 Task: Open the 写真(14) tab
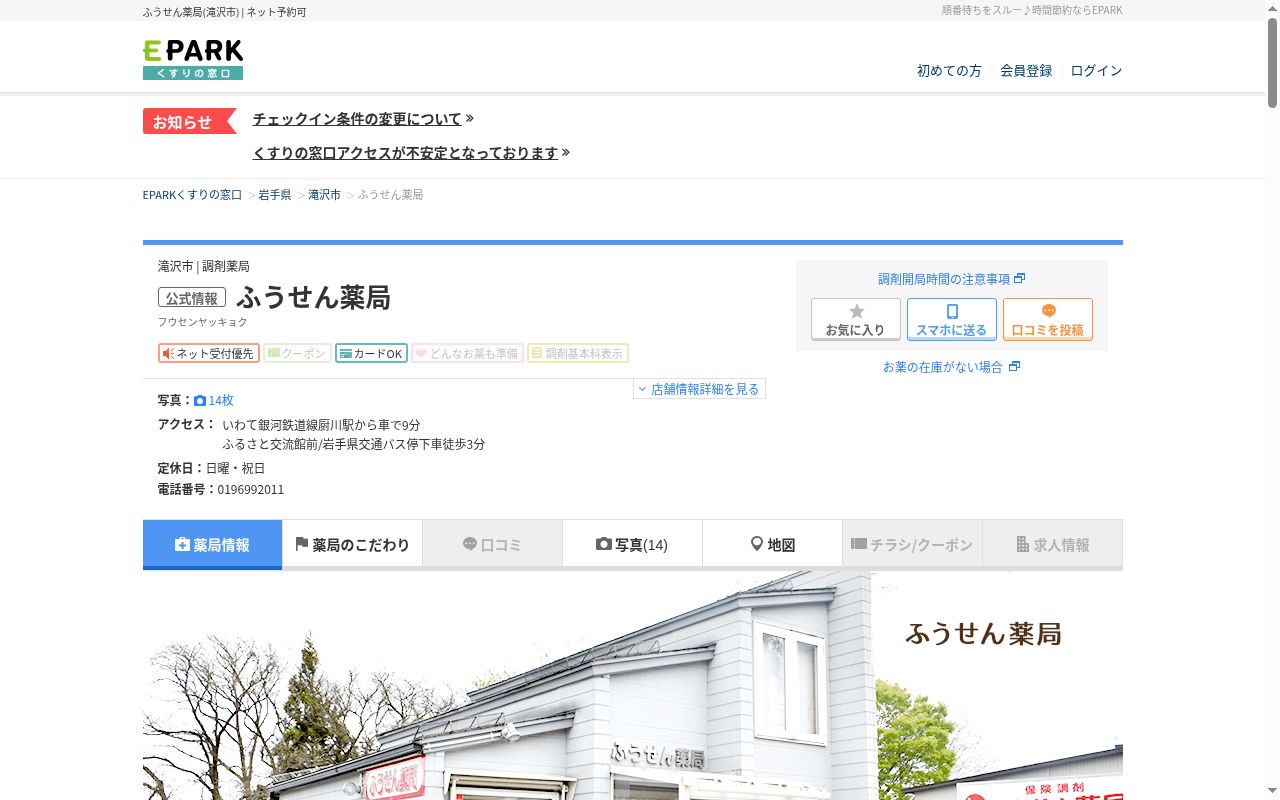click(632, 544)
